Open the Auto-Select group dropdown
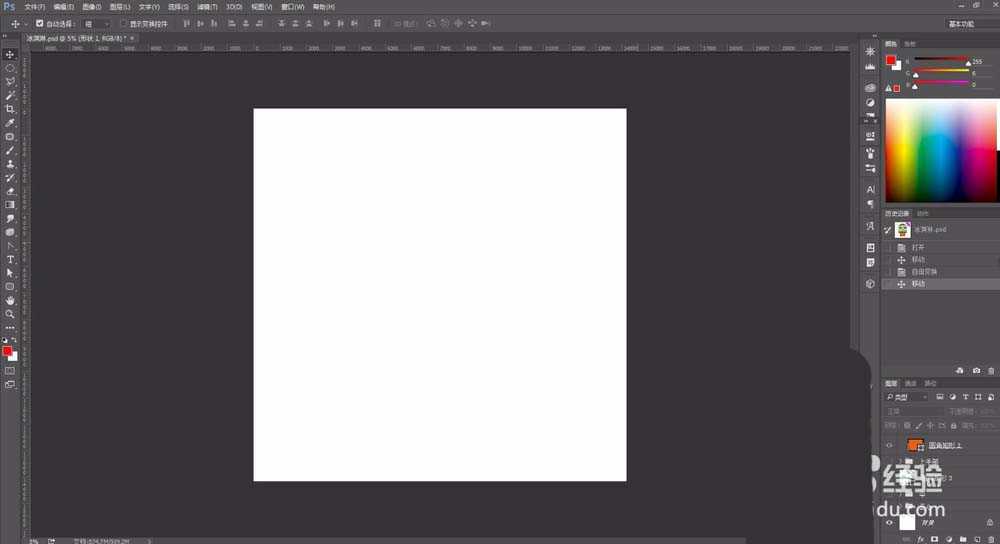The image size is (1000, 544). point(96,23)
